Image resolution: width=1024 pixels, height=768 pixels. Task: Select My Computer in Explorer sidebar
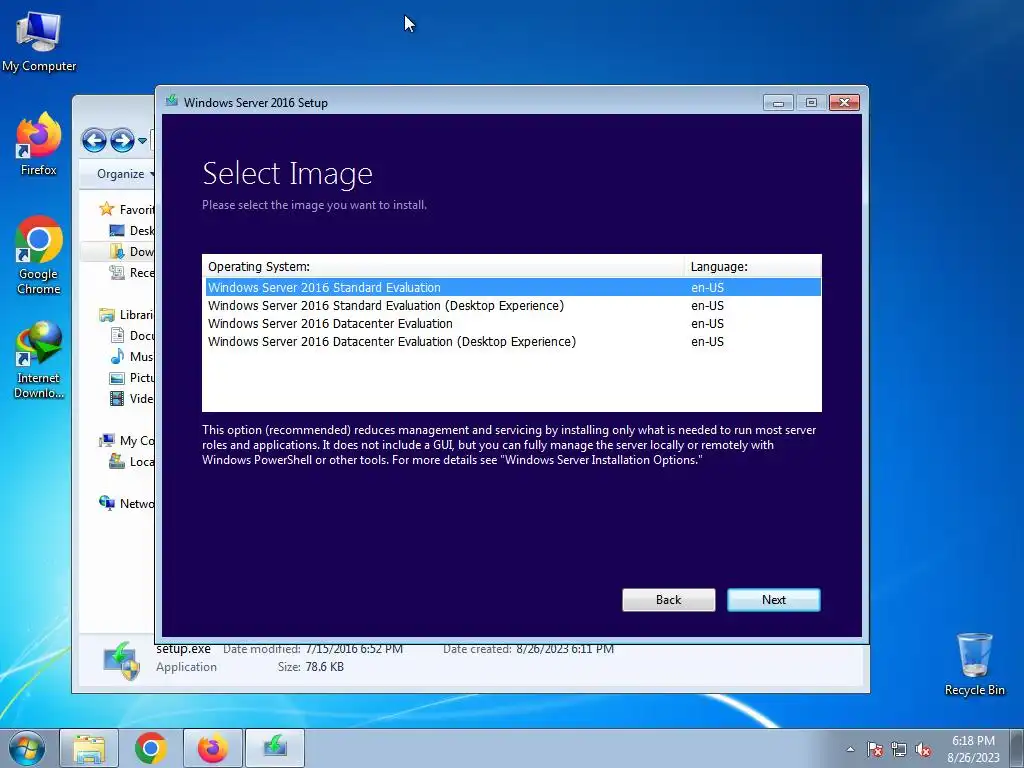(x=126, y=441)
